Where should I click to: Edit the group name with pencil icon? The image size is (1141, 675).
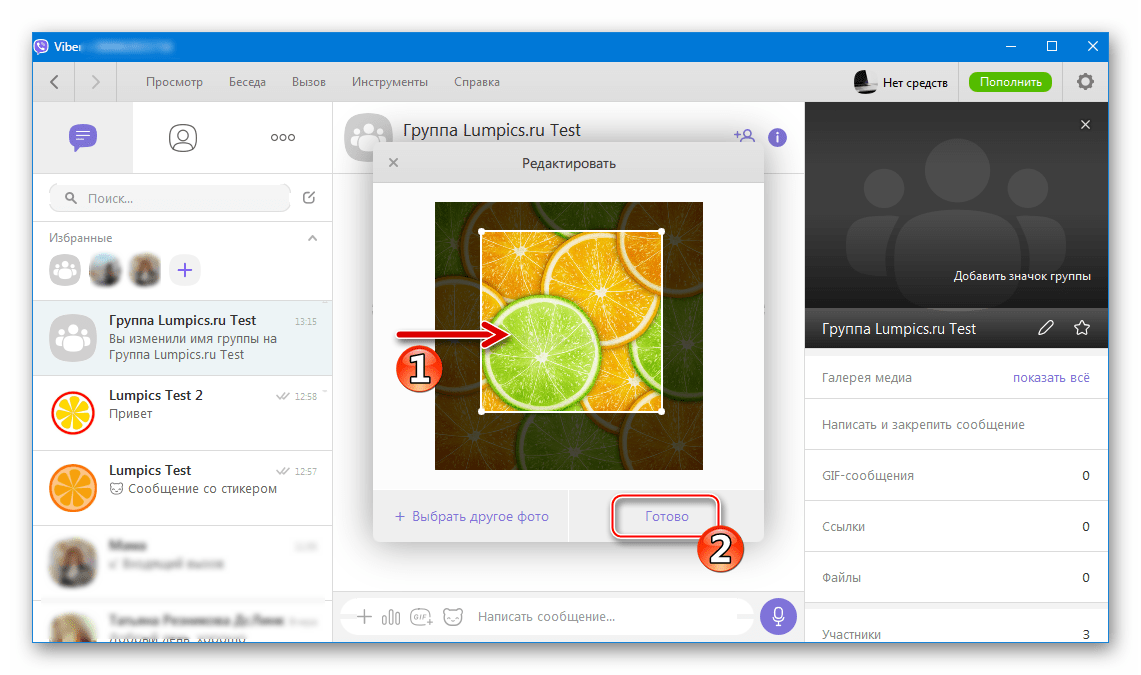coord(1046,327)
